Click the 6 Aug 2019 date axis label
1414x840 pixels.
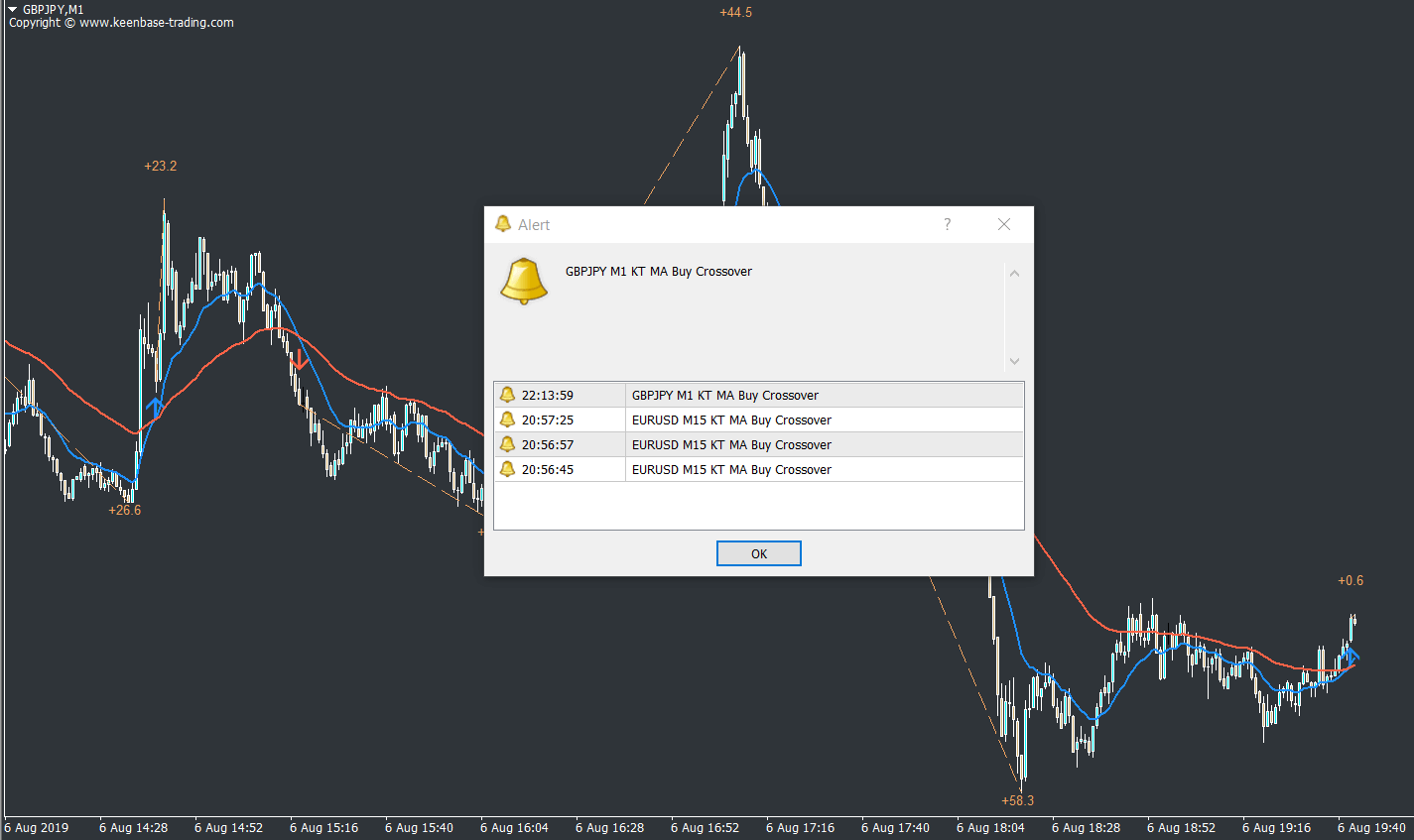coord(37,827)
